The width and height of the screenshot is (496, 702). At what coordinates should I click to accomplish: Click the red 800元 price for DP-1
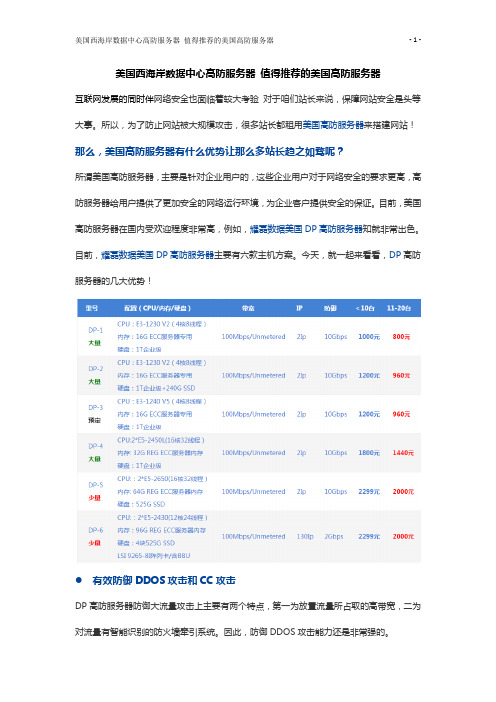(x=401, y=336)
